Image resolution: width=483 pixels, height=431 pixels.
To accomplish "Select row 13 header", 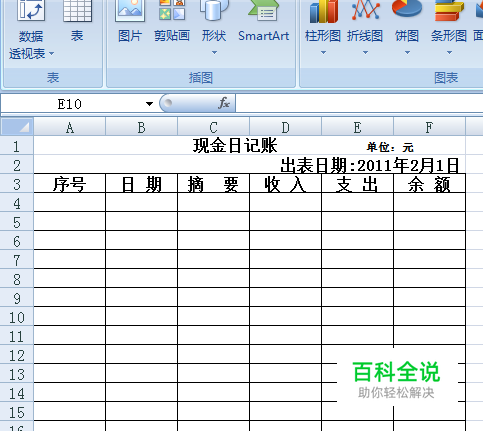I will (17, 374).
